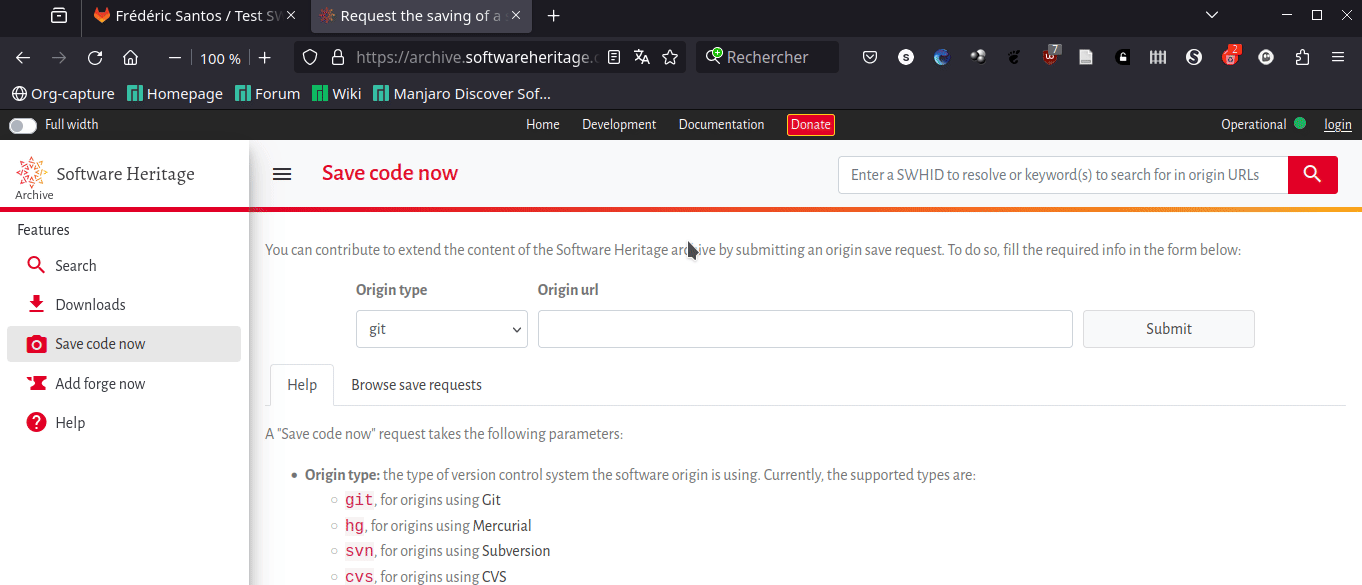The width and height of the screenshot is (1362, 585).
Task: Open Downloads from the Features sidebar
Action: coord(90,304)
